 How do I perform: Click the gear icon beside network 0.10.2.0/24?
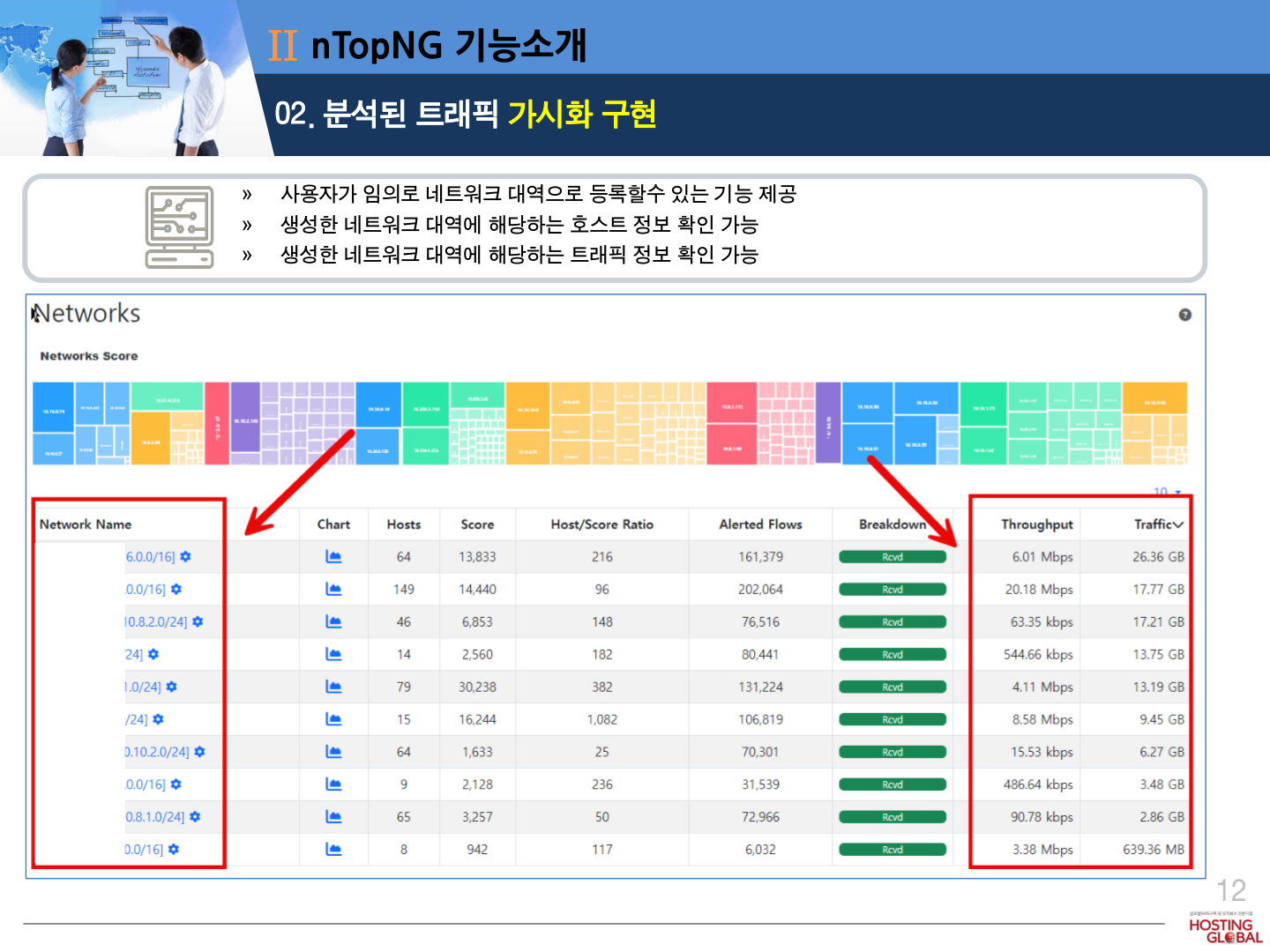pyautogui.click(x=200, y=752)
